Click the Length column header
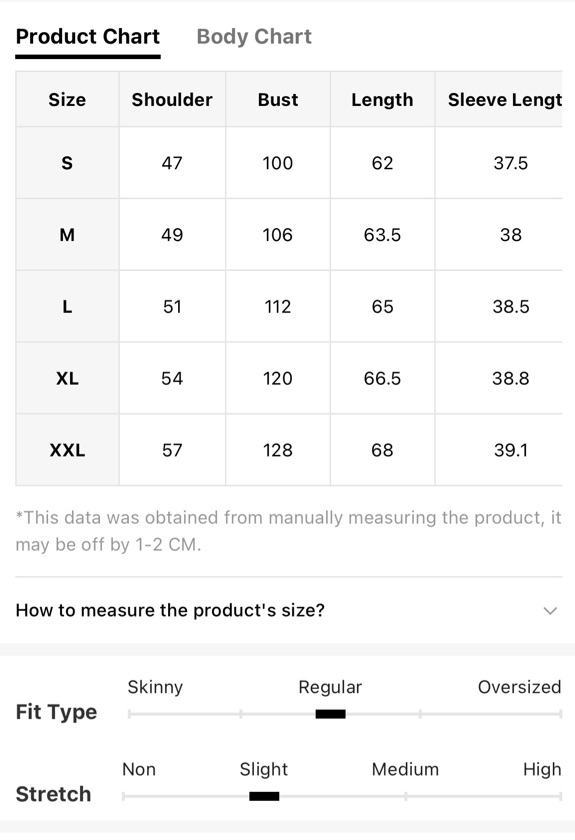Viewport: 575px width, 840px height. (x=382, y=100)
